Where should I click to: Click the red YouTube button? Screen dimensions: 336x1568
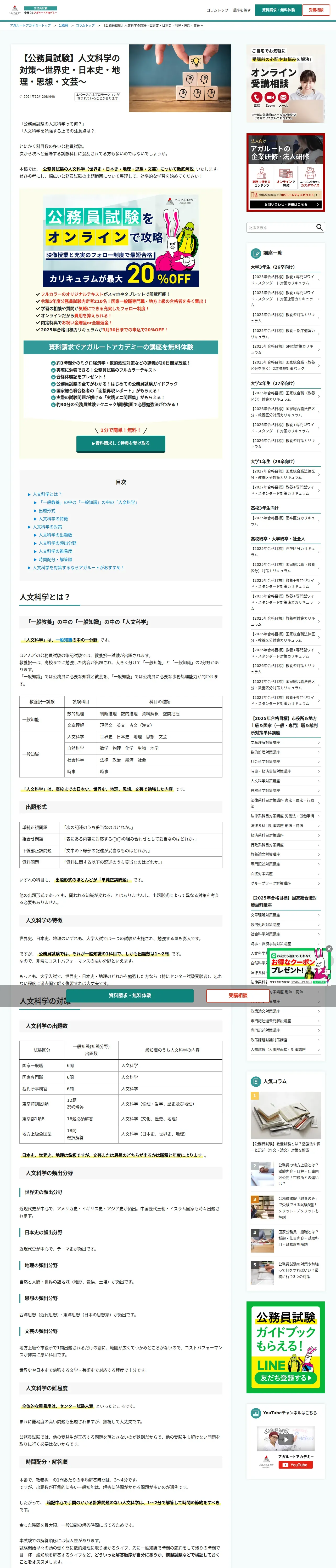pyautogui.click(x=295, y=1465)
